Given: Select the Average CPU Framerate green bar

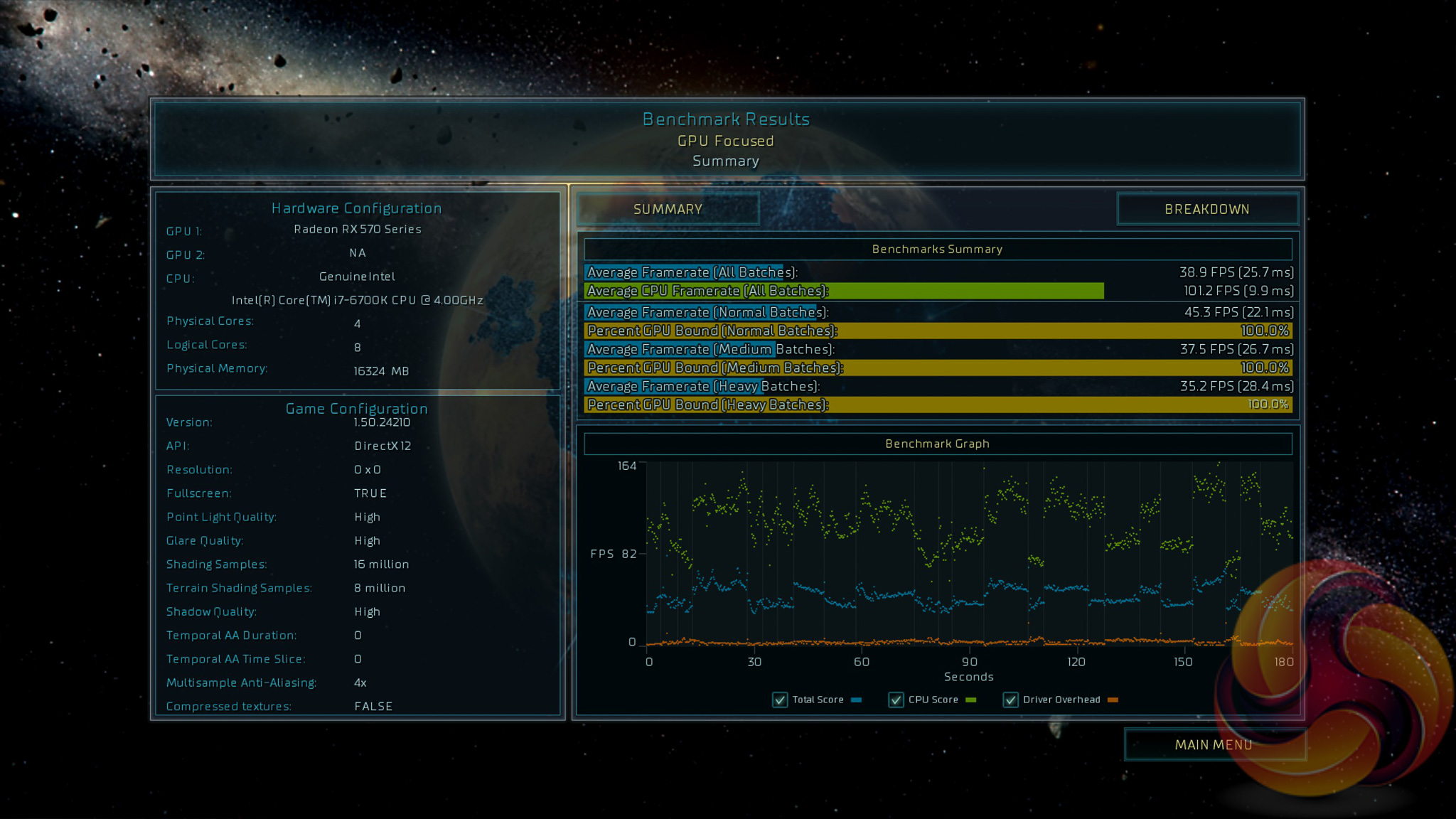Looking at the screenshot, I should pos(843,291).
